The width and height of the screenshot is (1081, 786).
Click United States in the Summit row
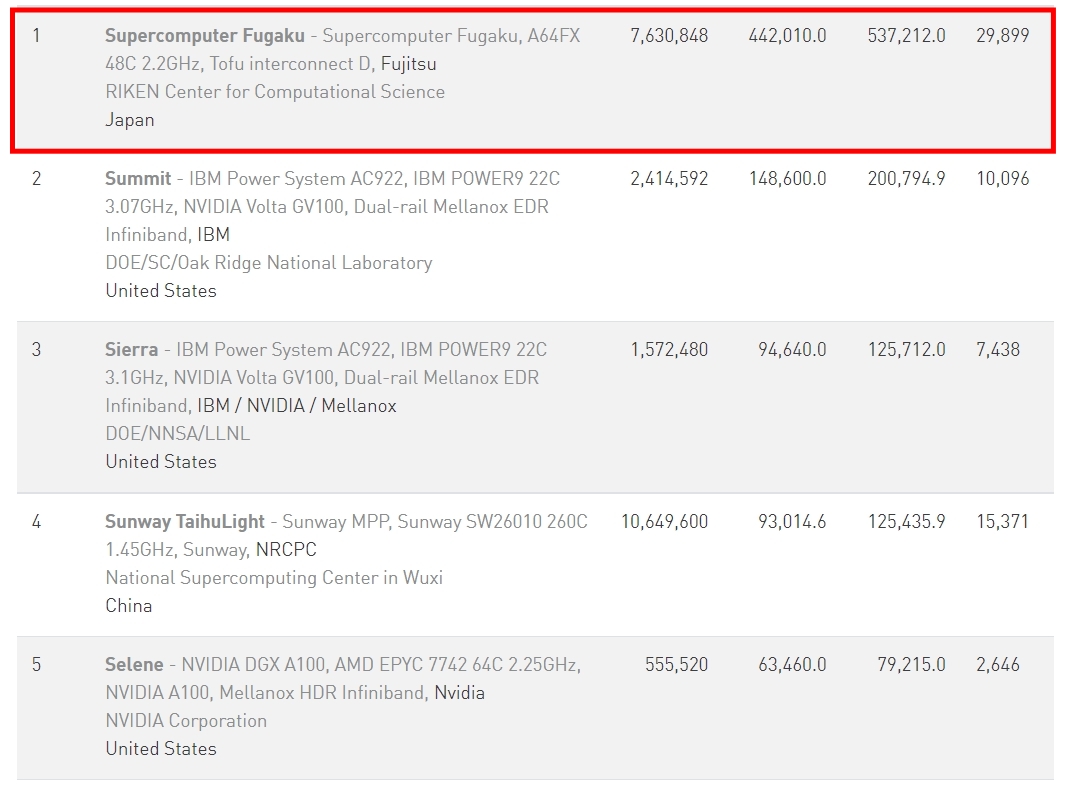pyautogui.click(x=161, y=292)
